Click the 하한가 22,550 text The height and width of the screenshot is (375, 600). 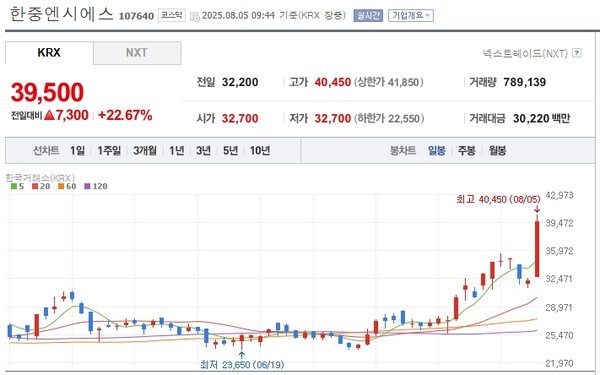pos(389,118)
